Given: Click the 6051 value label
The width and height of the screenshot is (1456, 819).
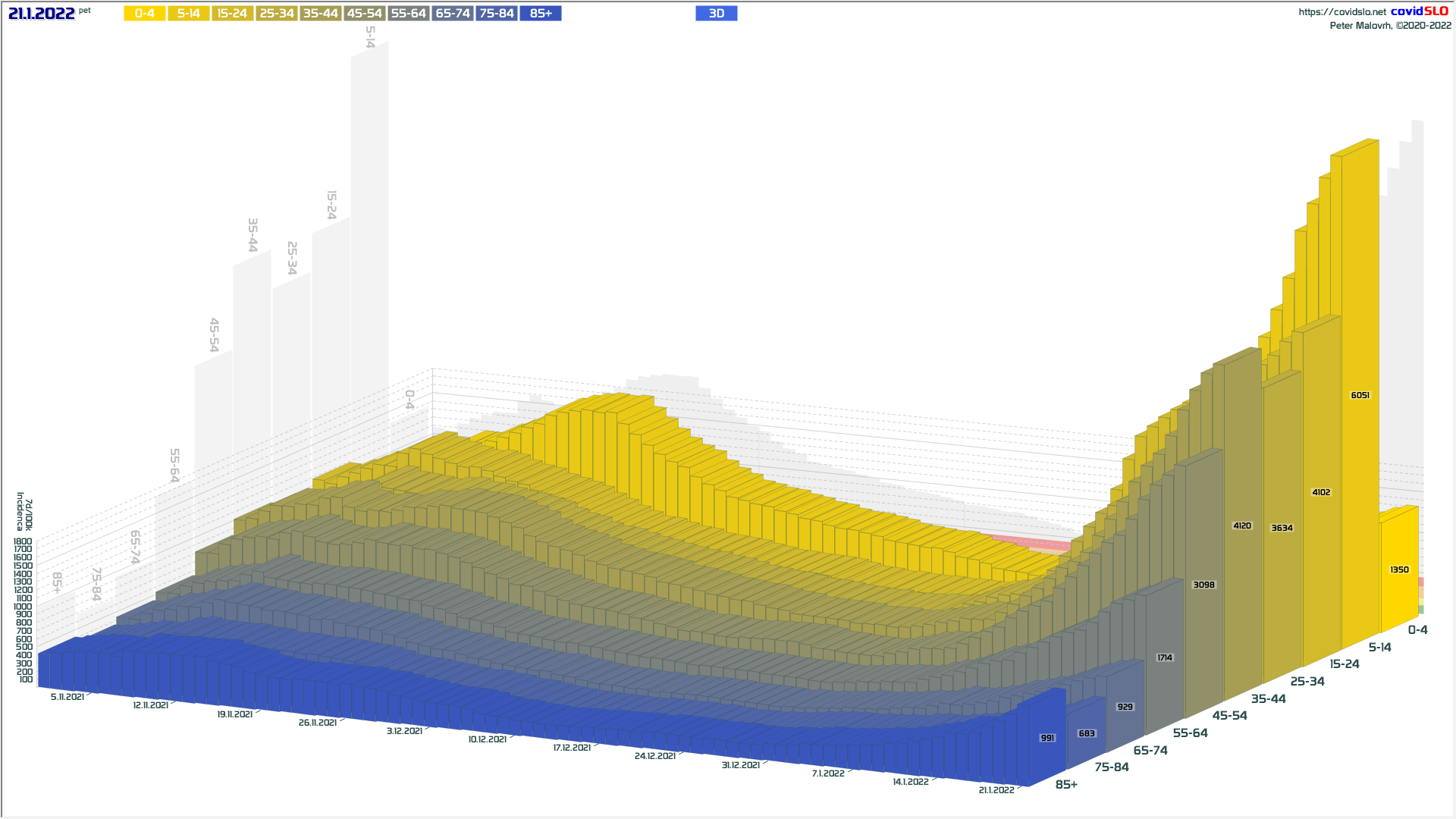Looking at the screenshot, I should tap(1360, 395).
